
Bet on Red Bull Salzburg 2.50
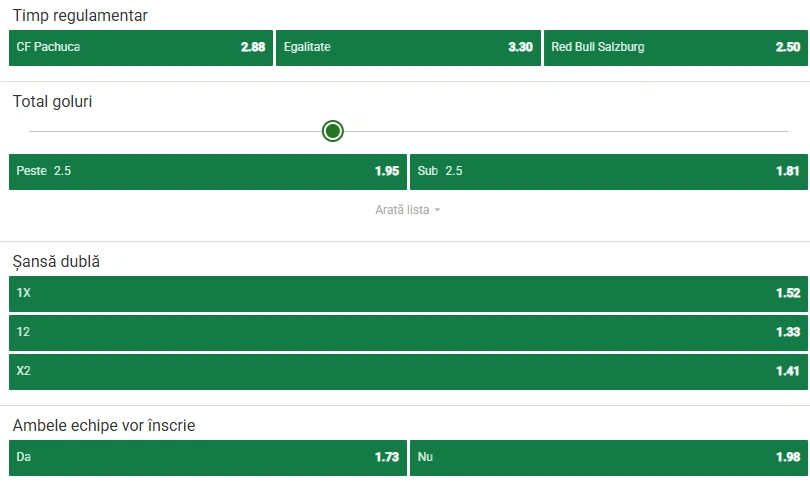(676, 48)
